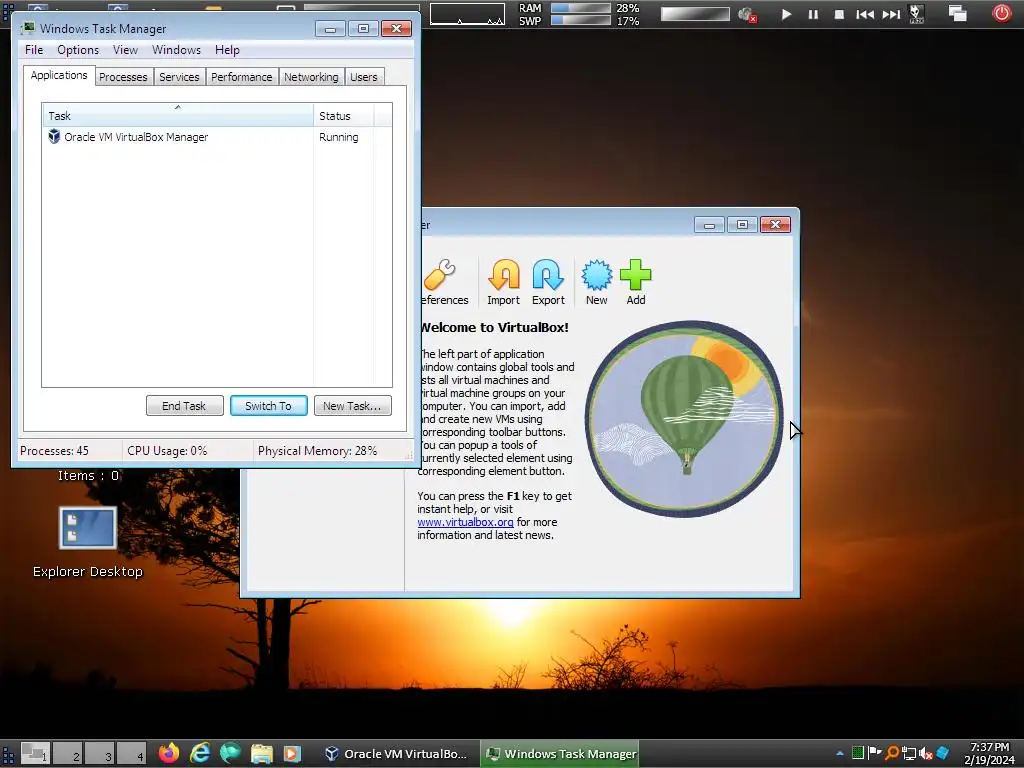
Task: Launch Internet Explorer from the taskbar
Action: [200, 753]
